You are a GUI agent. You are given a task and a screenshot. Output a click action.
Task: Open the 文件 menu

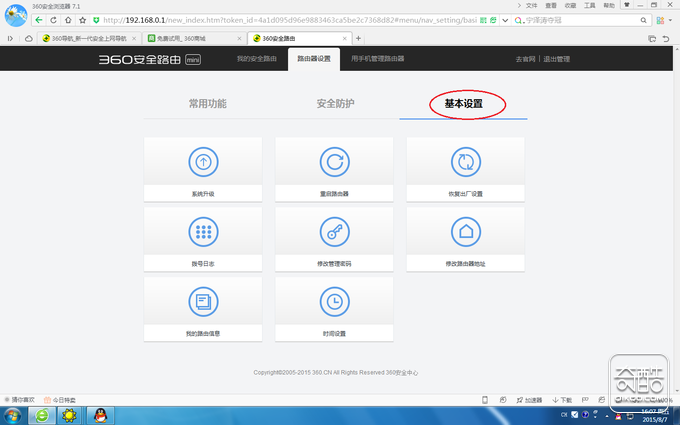point(532,6)
